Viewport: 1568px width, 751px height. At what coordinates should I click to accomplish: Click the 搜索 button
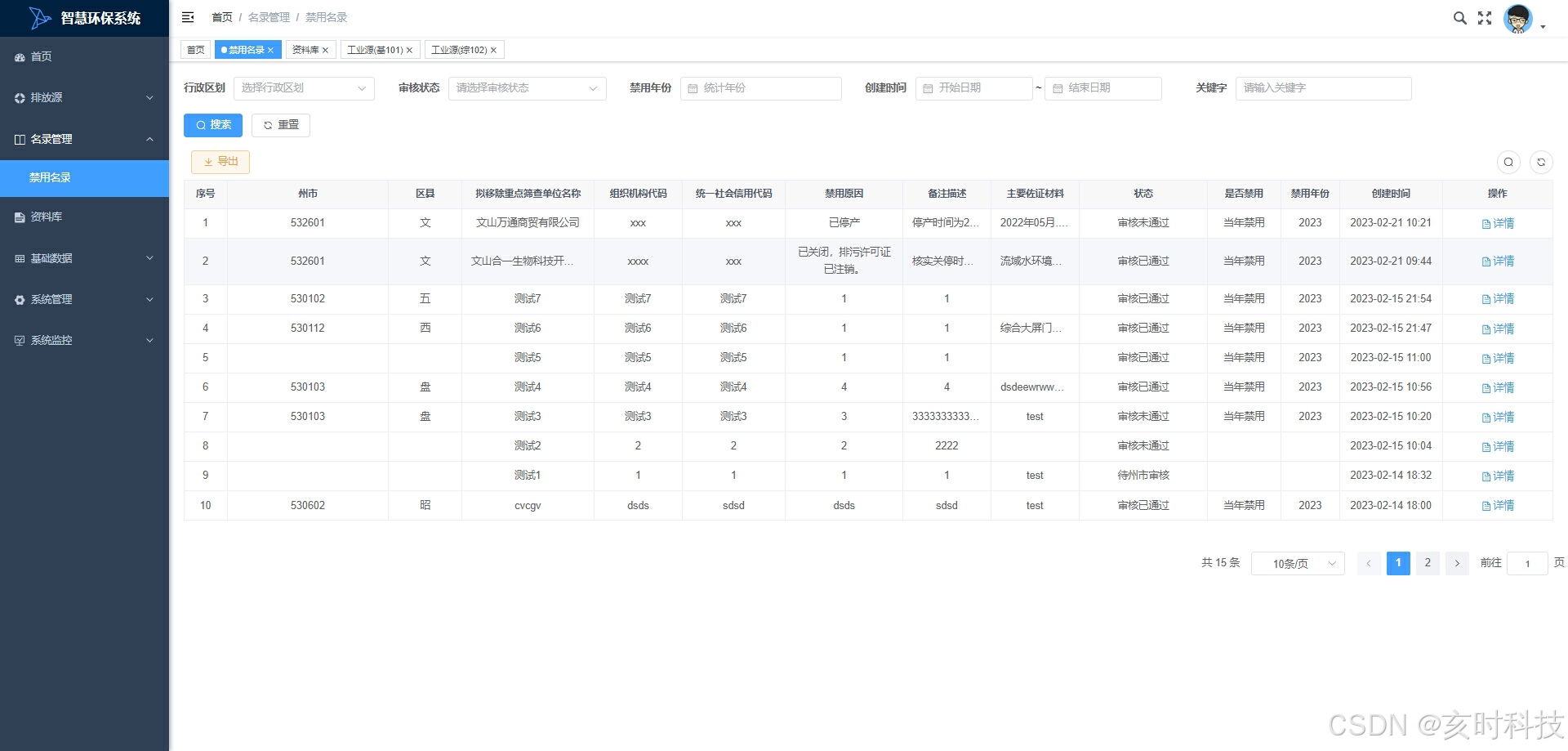click(x=213, y=125)
